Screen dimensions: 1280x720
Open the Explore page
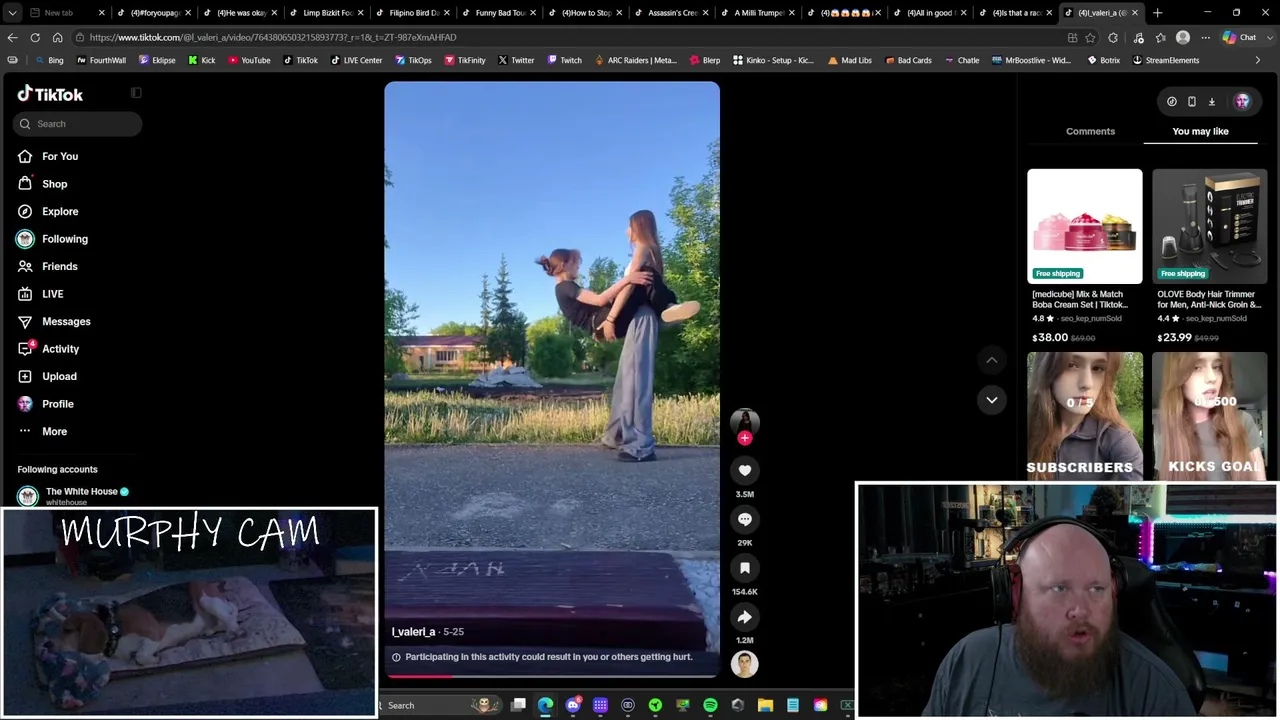pos(48,211)
